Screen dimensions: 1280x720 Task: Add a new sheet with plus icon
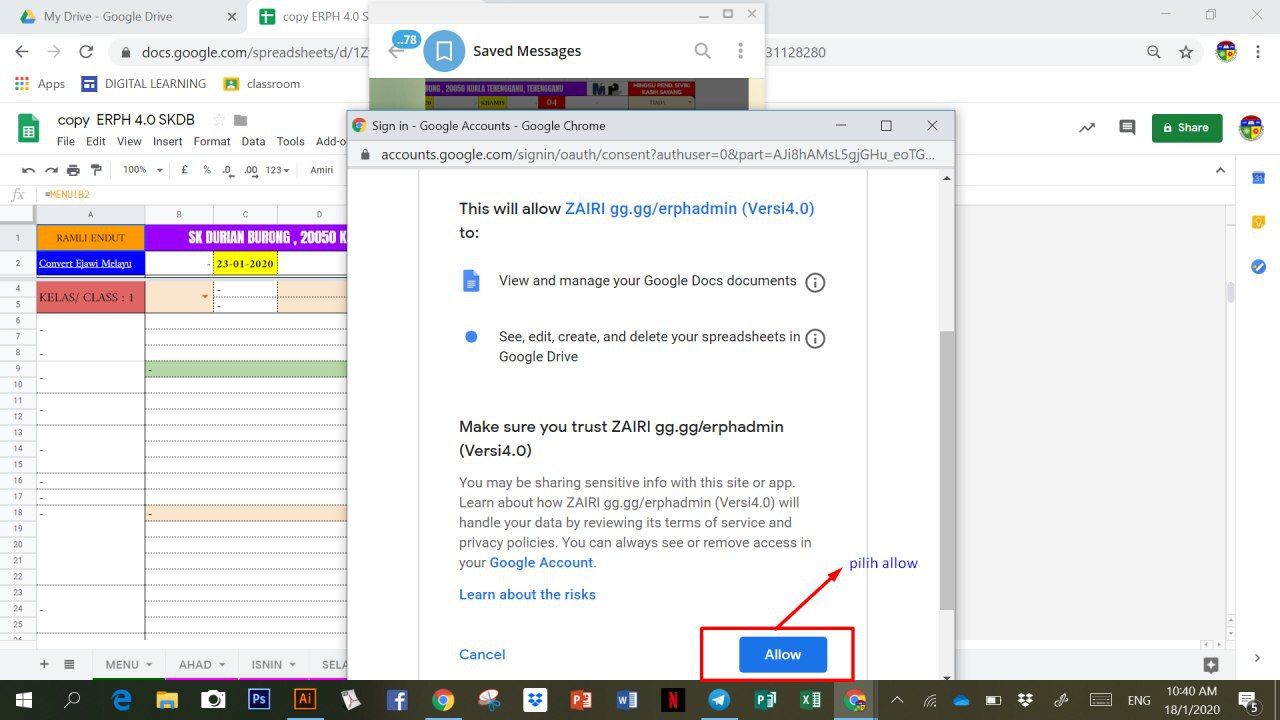click(x=43, y=664)
